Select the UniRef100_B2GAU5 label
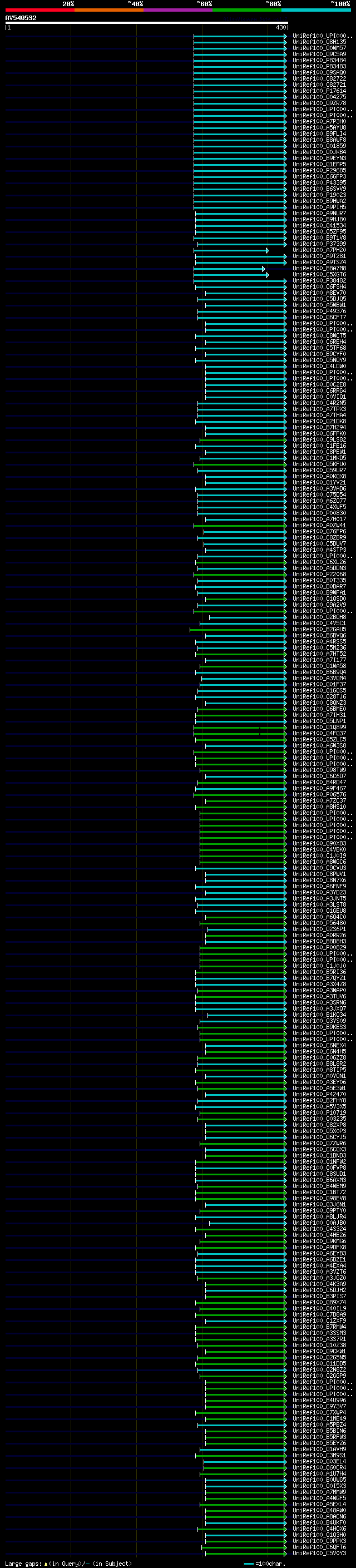Viewport: 356px width, 1568px height. 319,629
